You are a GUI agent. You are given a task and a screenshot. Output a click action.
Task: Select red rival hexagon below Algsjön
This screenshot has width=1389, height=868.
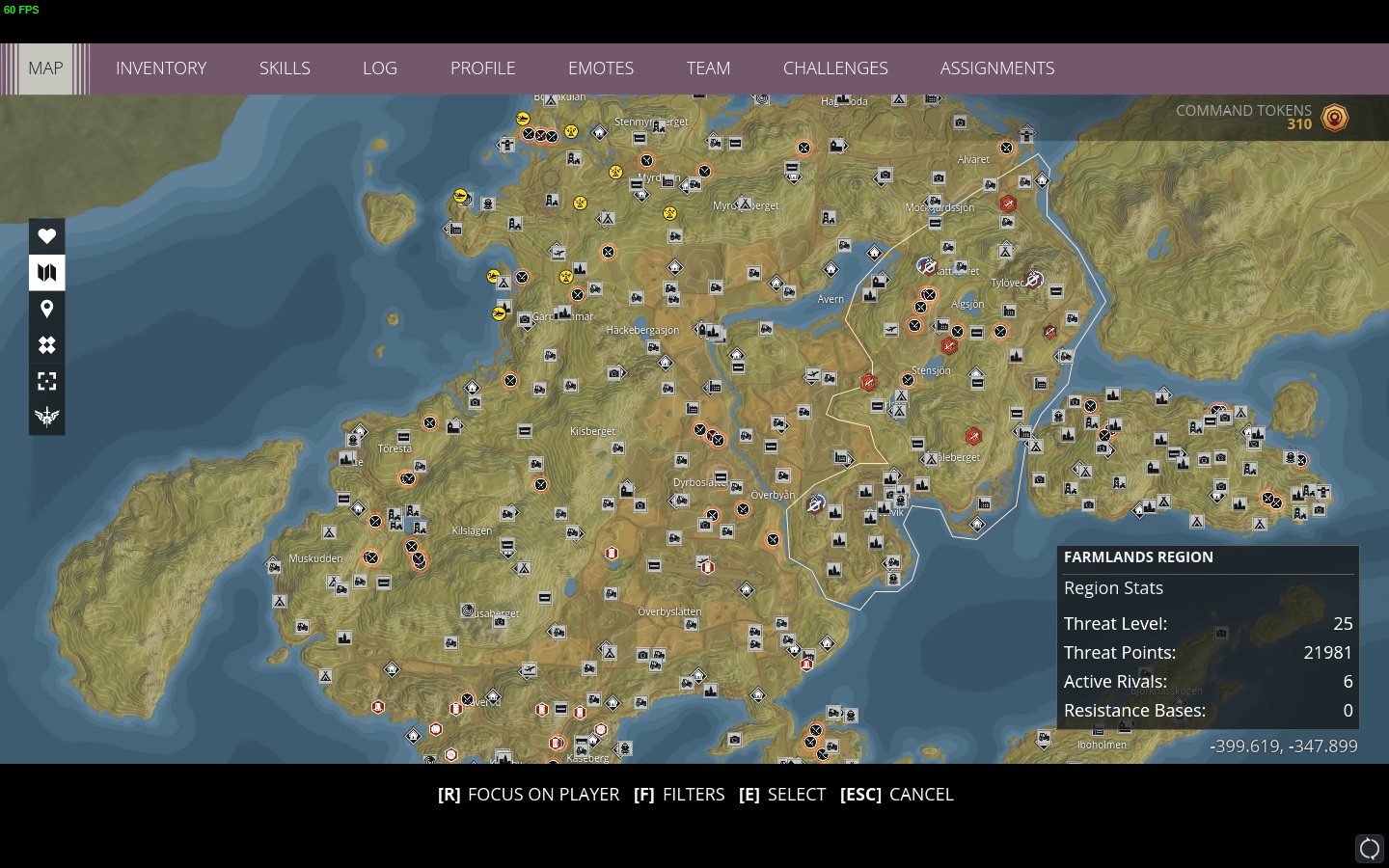tap(949, 346)
